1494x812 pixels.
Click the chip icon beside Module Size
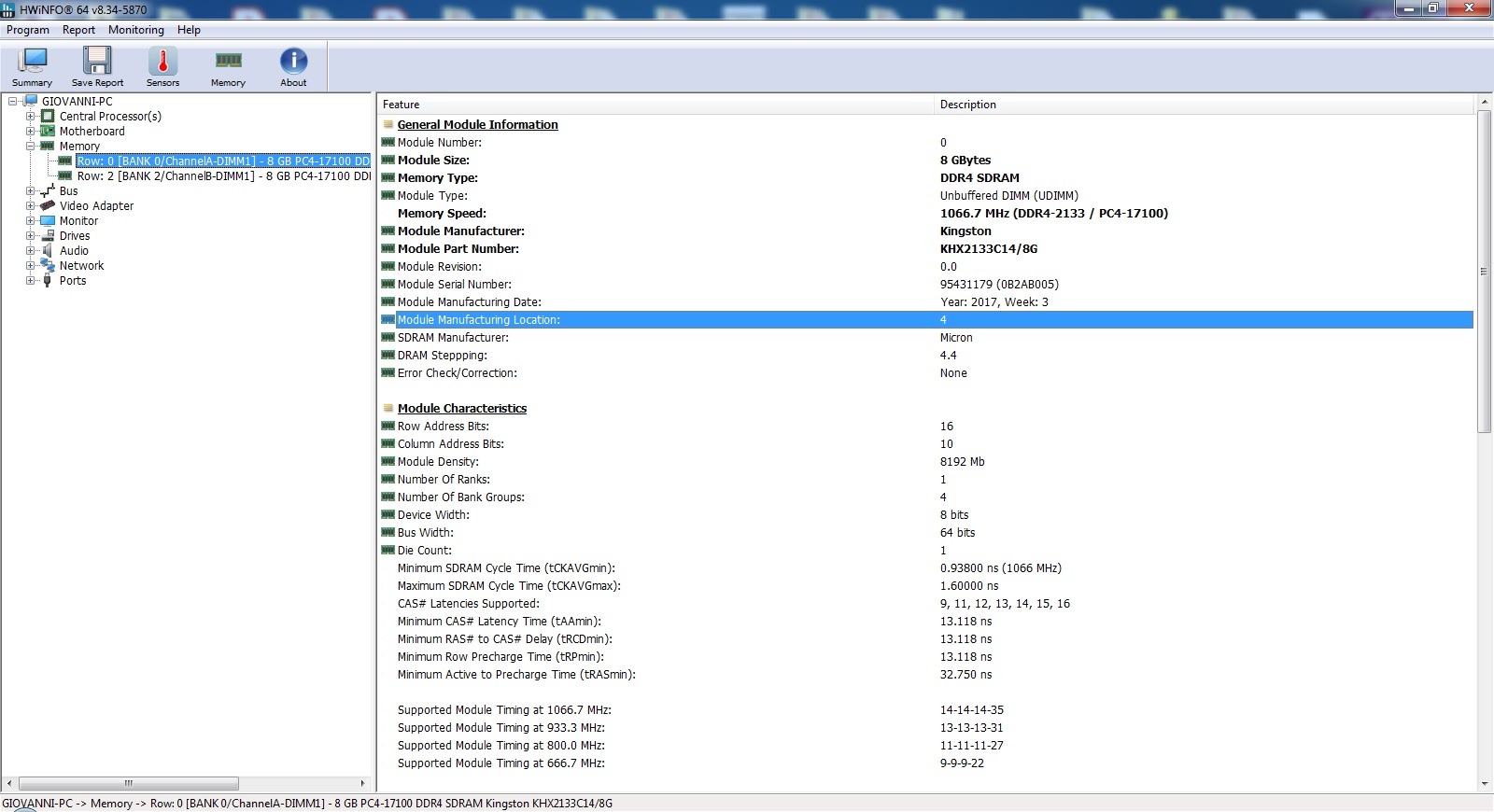pos(388,160)
